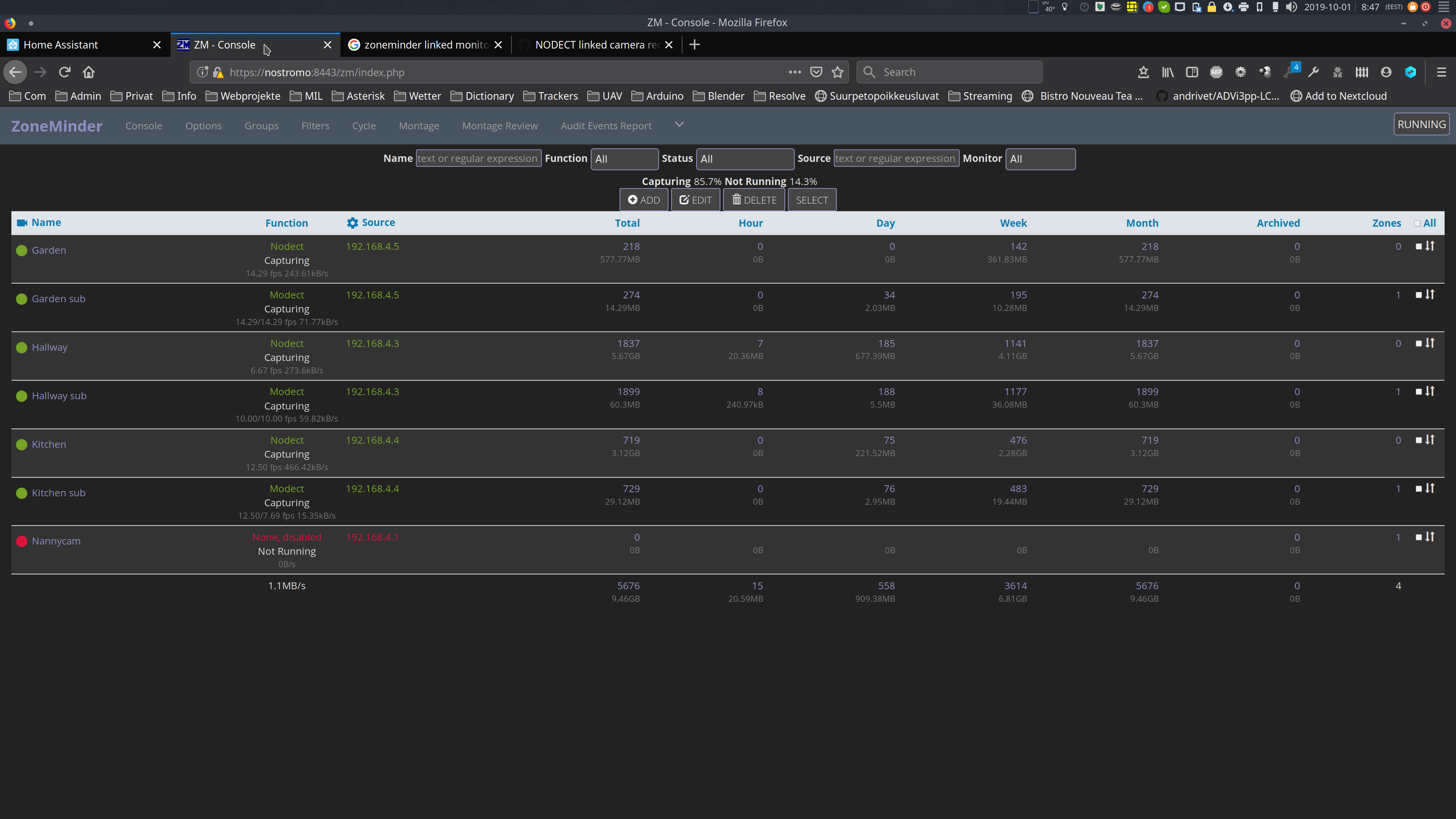The height and width of the screenshot is (819, 1456).
Task: Check the Garden sub monitor checkbox
Action: tap(1419, 295)
